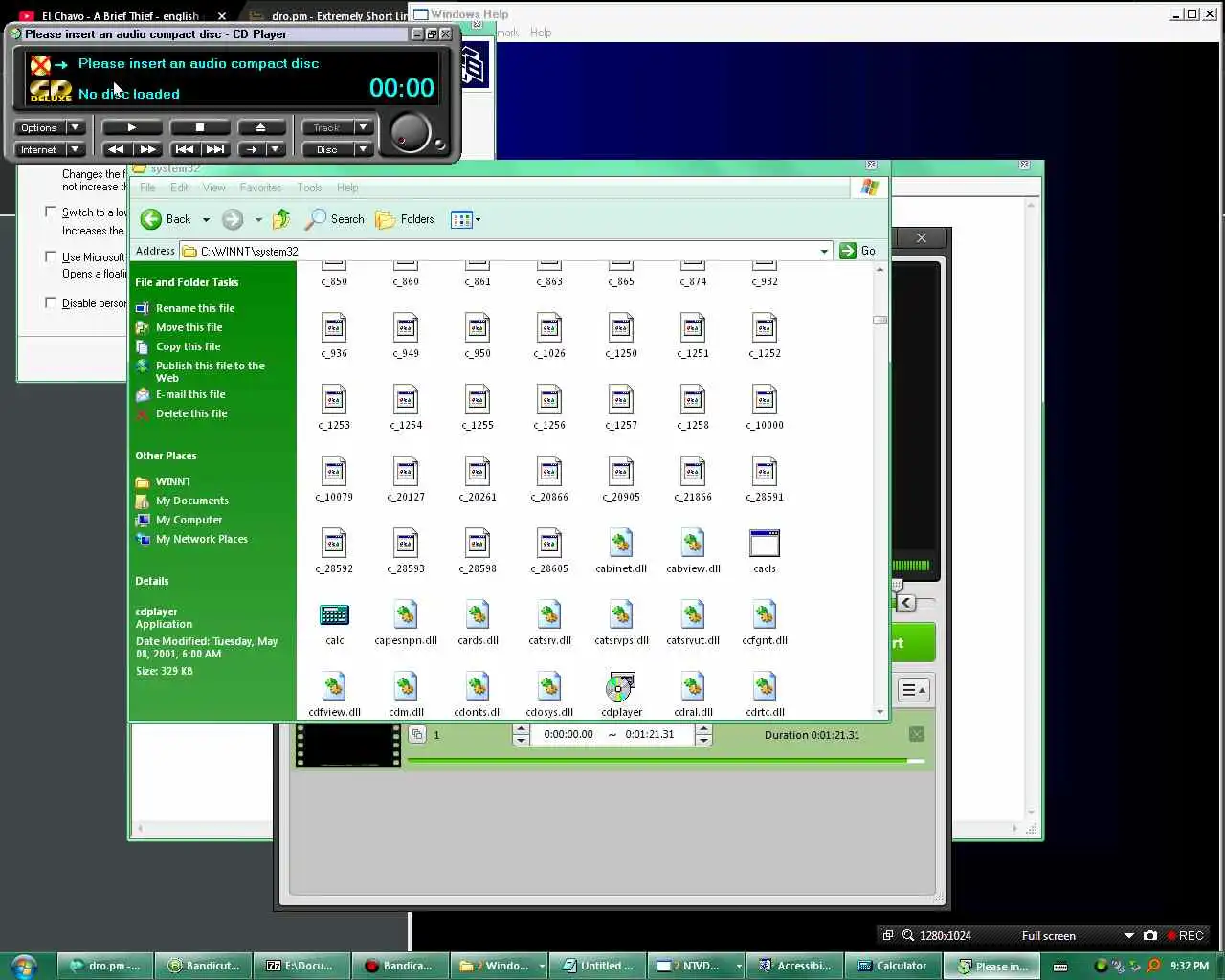Select the cfgmt.dll file icon
The width and height of the screenshot is (1225, 980).
tap(765, 615)
